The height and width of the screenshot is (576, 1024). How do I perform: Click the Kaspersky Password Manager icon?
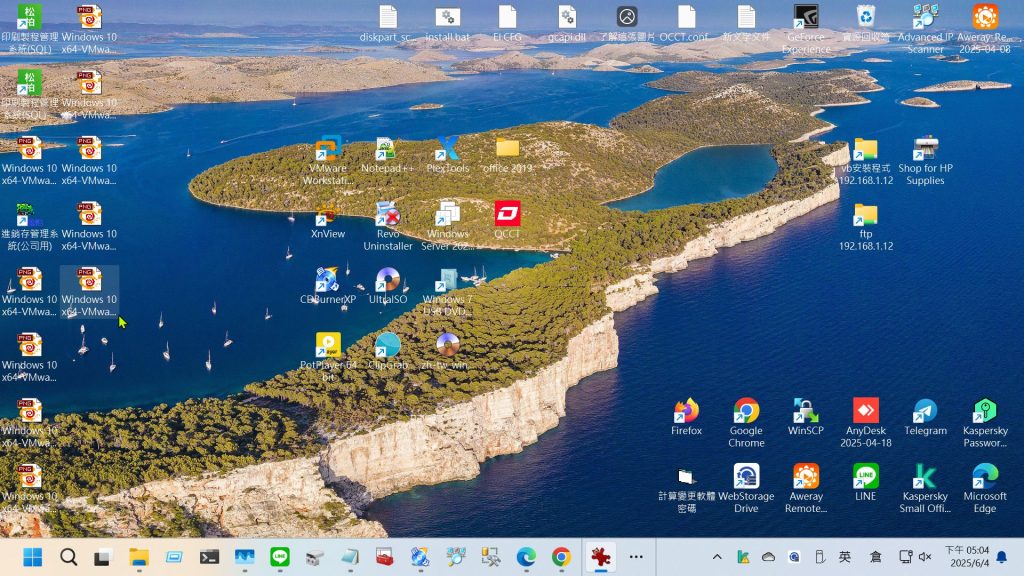985,412
